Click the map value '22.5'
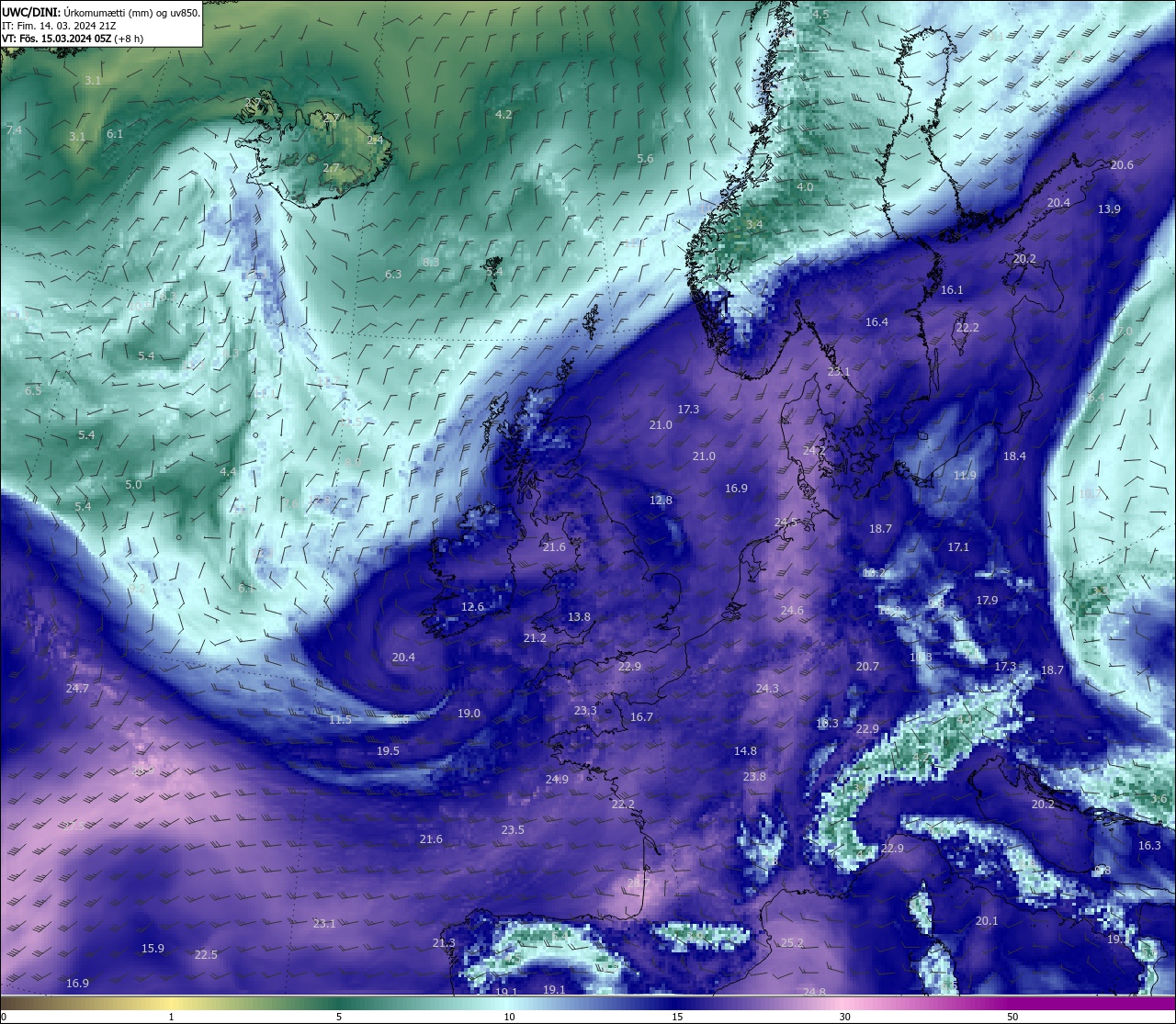Screen dimensions: 1176x1024 (206, 954)
